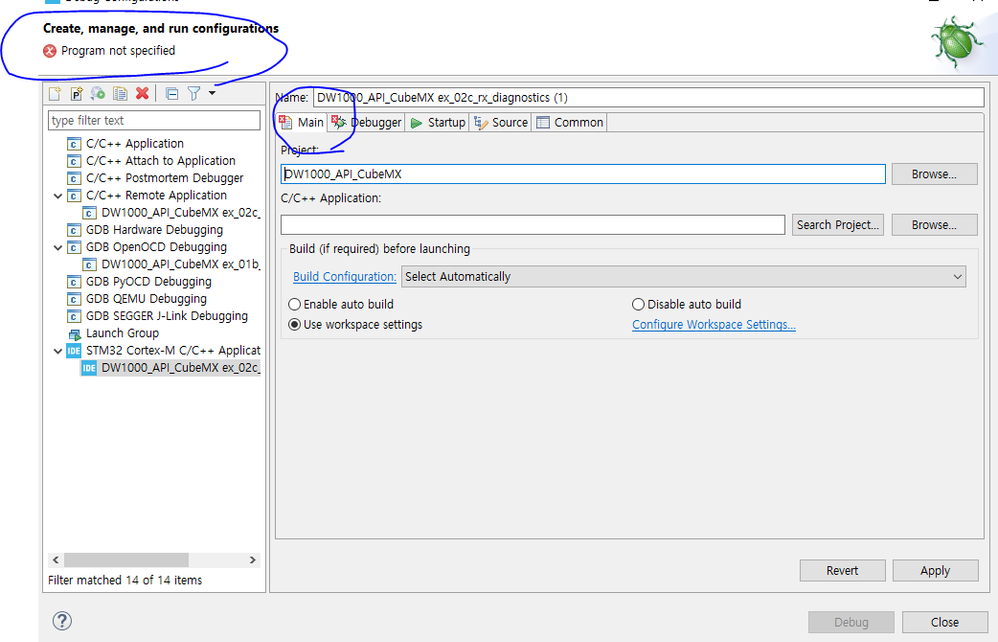Image resolution: width=998 pixels, height=642 pixels.
Task: Select the Disable auto build option
Action: pos(687,304)
